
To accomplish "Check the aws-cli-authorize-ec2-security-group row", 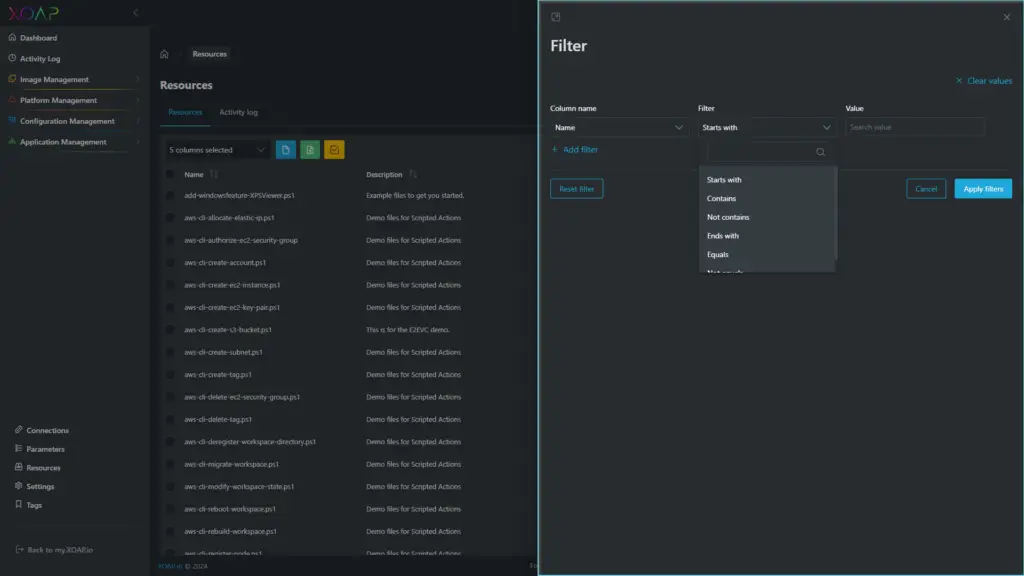I will [x=170, y=240].
